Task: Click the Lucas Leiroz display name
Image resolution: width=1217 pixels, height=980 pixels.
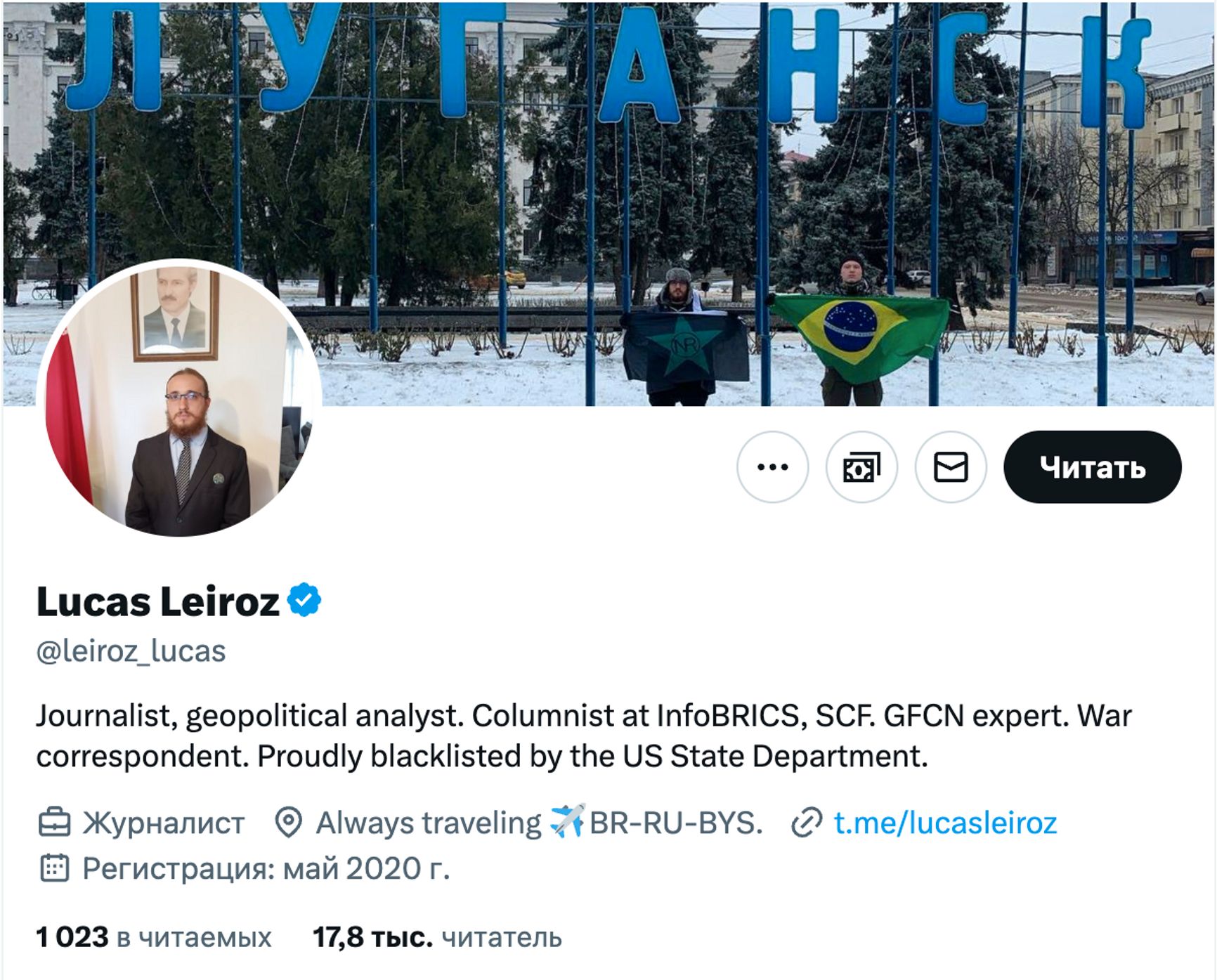Action: point(158,602)
